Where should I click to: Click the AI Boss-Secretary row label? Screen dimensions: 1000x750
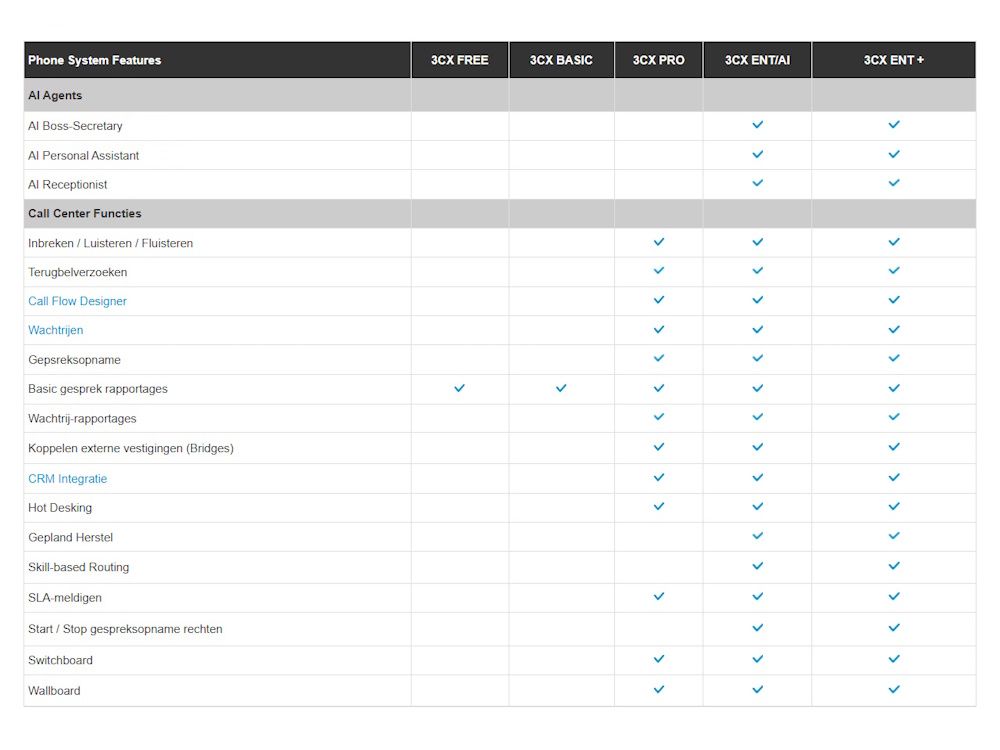tap(75, 126)
